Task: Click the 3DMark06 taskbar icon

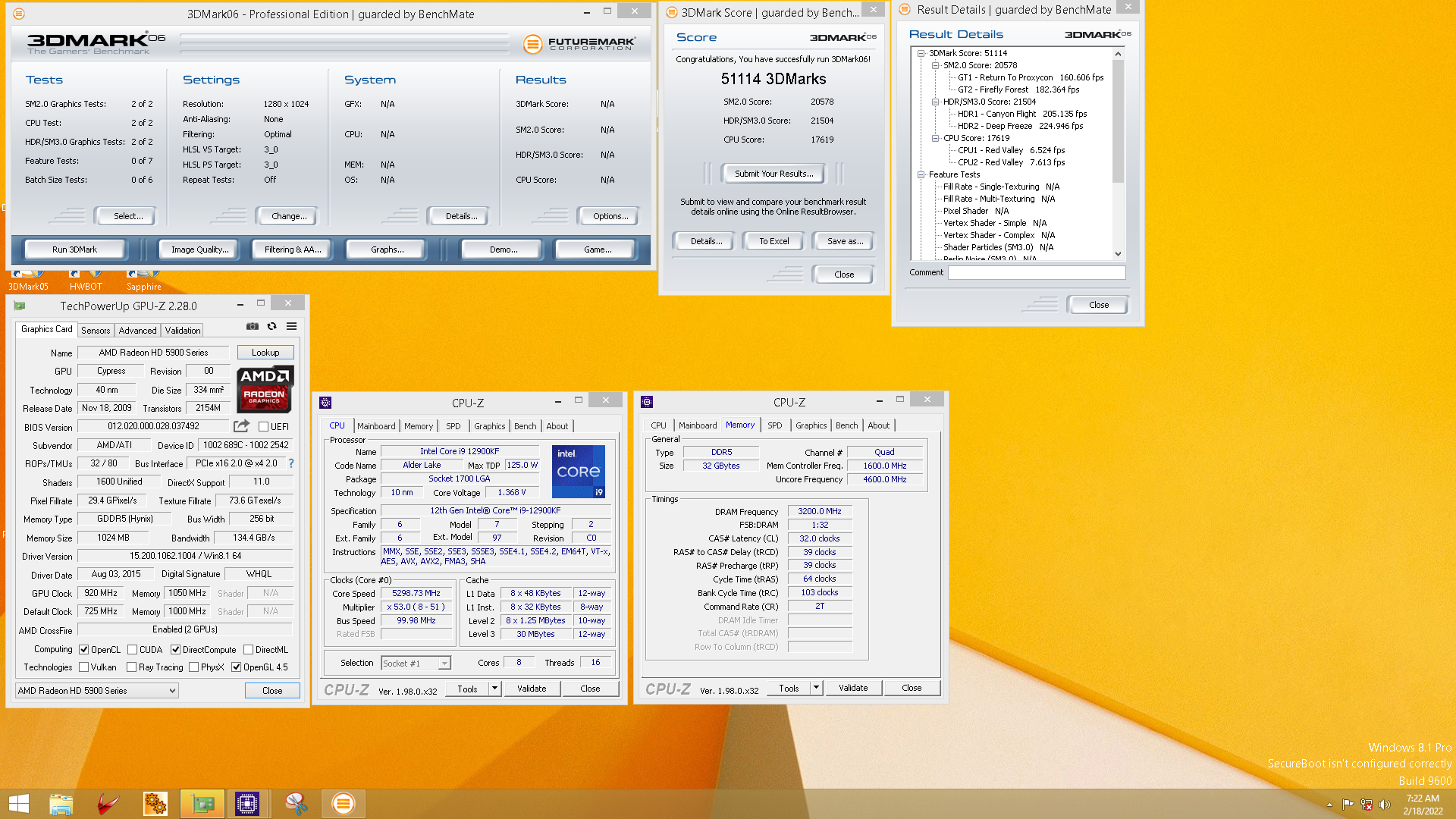Action: point(343,804)
